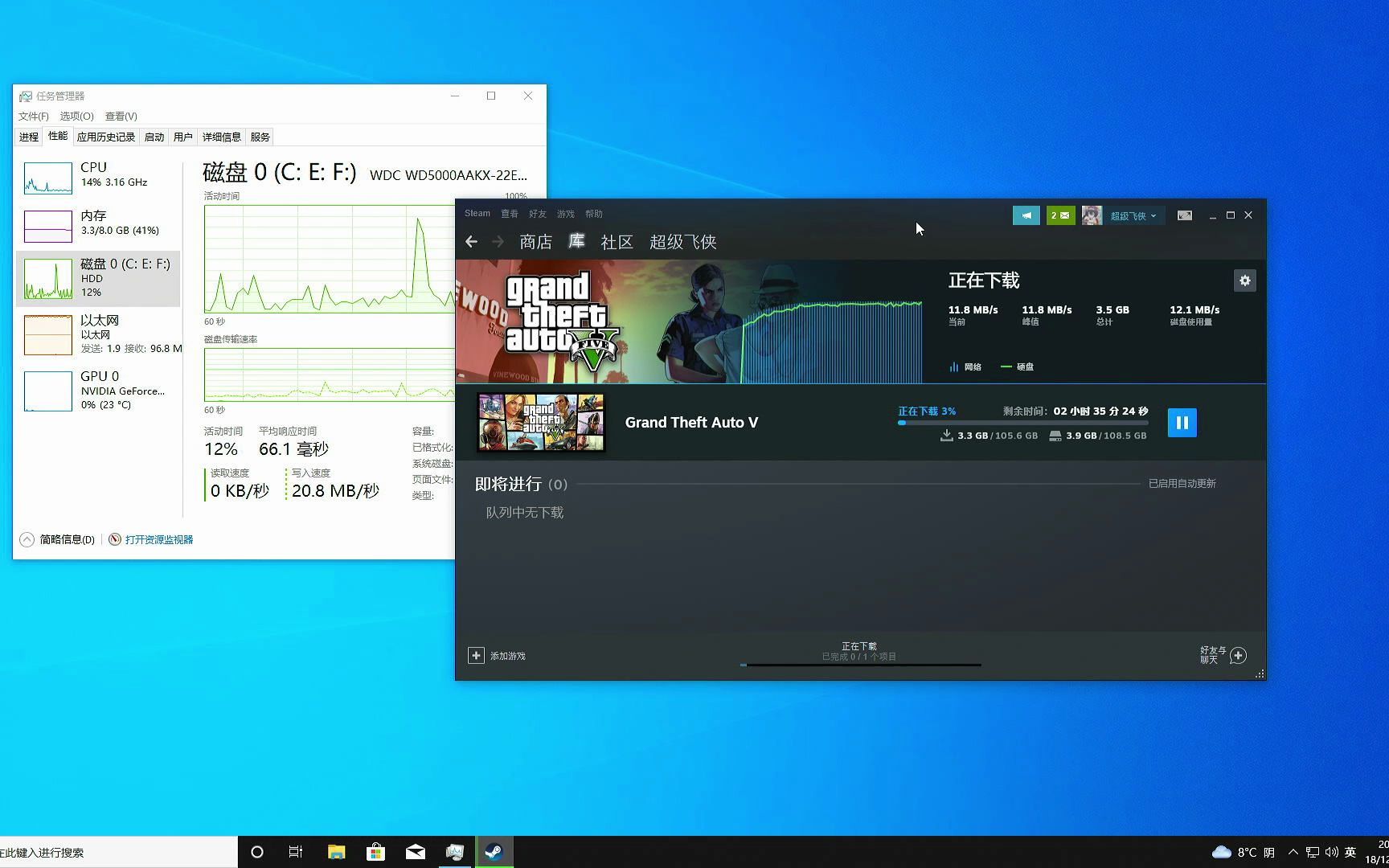This screenshot has width=1389, height=868.
Task: Go back with Steam's left arrow
Action: pyautogui.click(x=472, y=241)
